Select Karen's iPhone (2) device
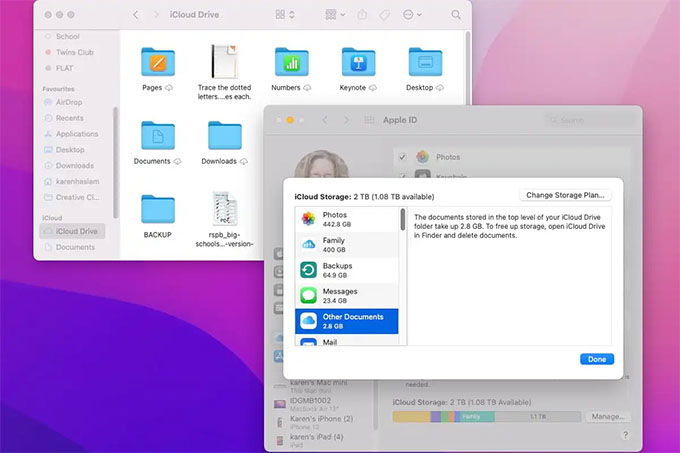Screen dimensions: 680x453 pos(320,422)
